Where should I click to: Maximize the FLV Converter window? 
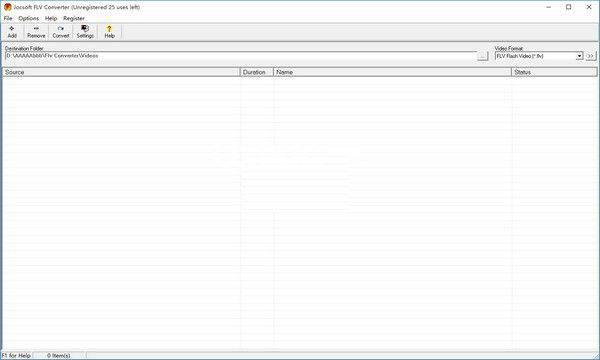[569, 7]
